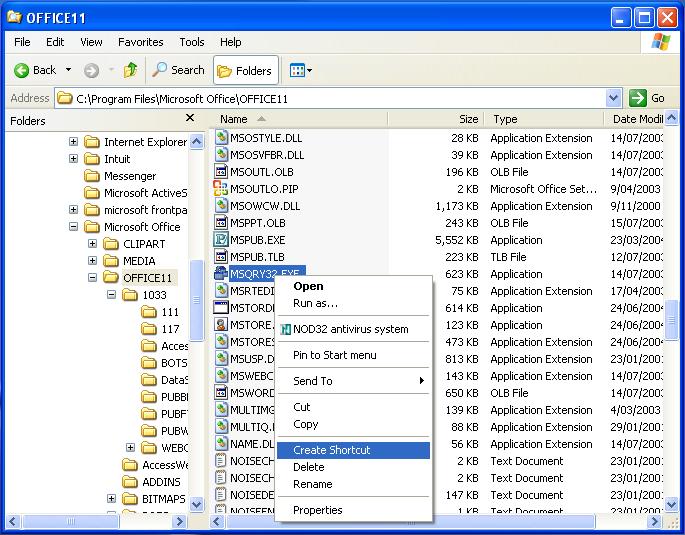
Task: Open the Address bar dropdown arrow
Action: tap(614, 98)
